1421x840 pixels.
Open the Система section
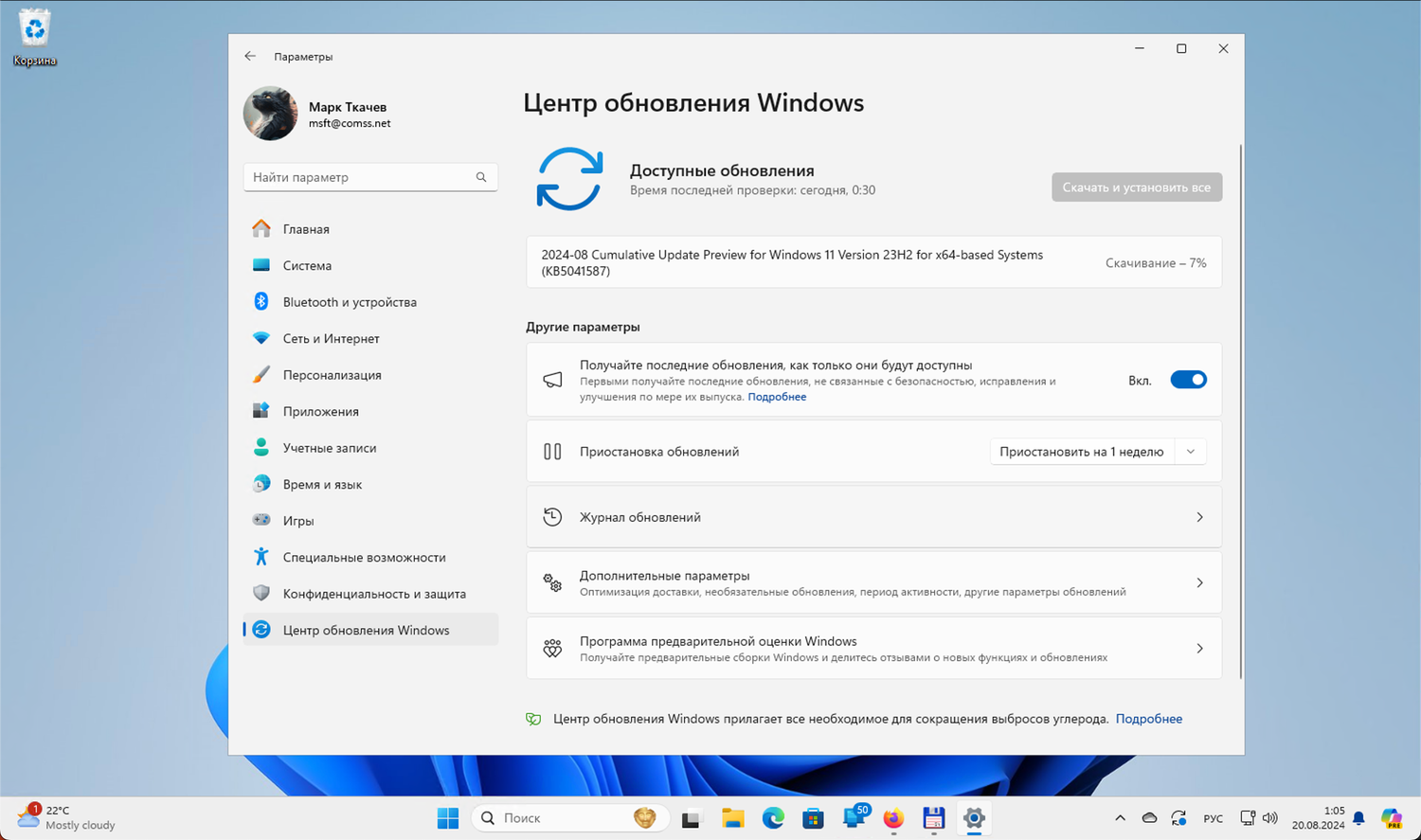click(x=370, y=266)
